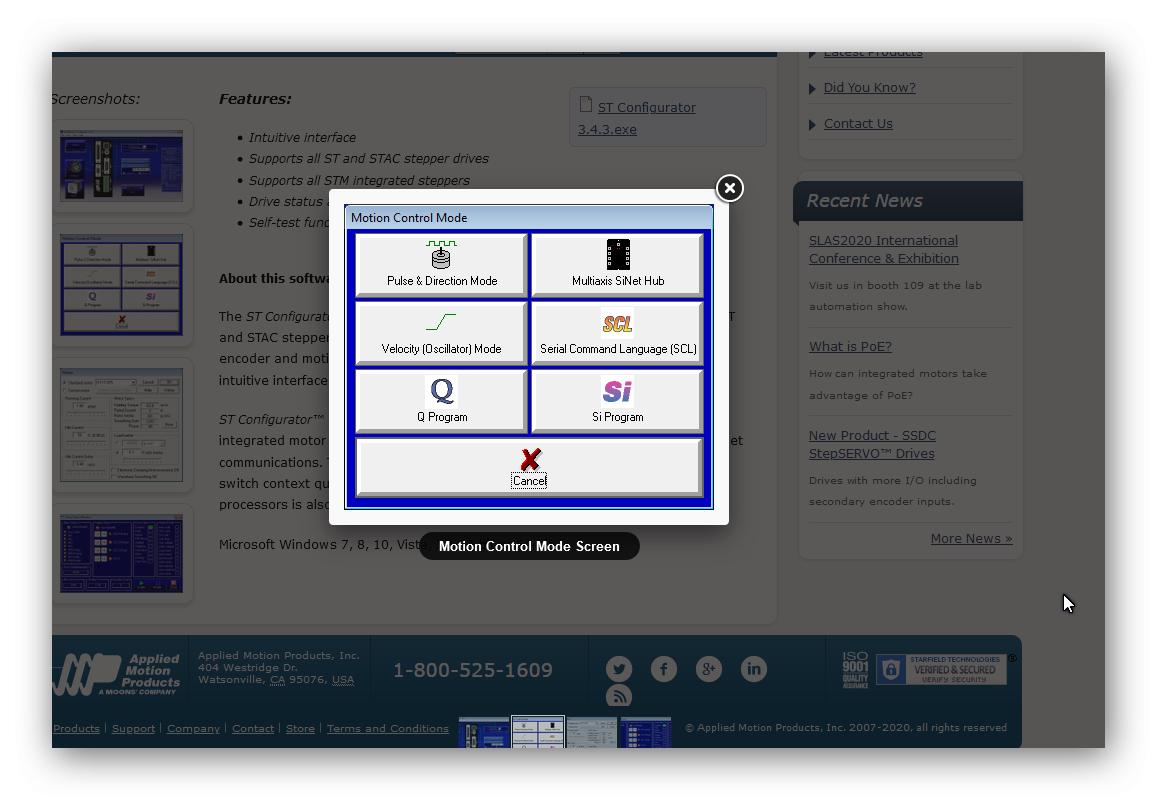
Task: Click the file icon beside ST Configurator download
Action: coord(586,105)
